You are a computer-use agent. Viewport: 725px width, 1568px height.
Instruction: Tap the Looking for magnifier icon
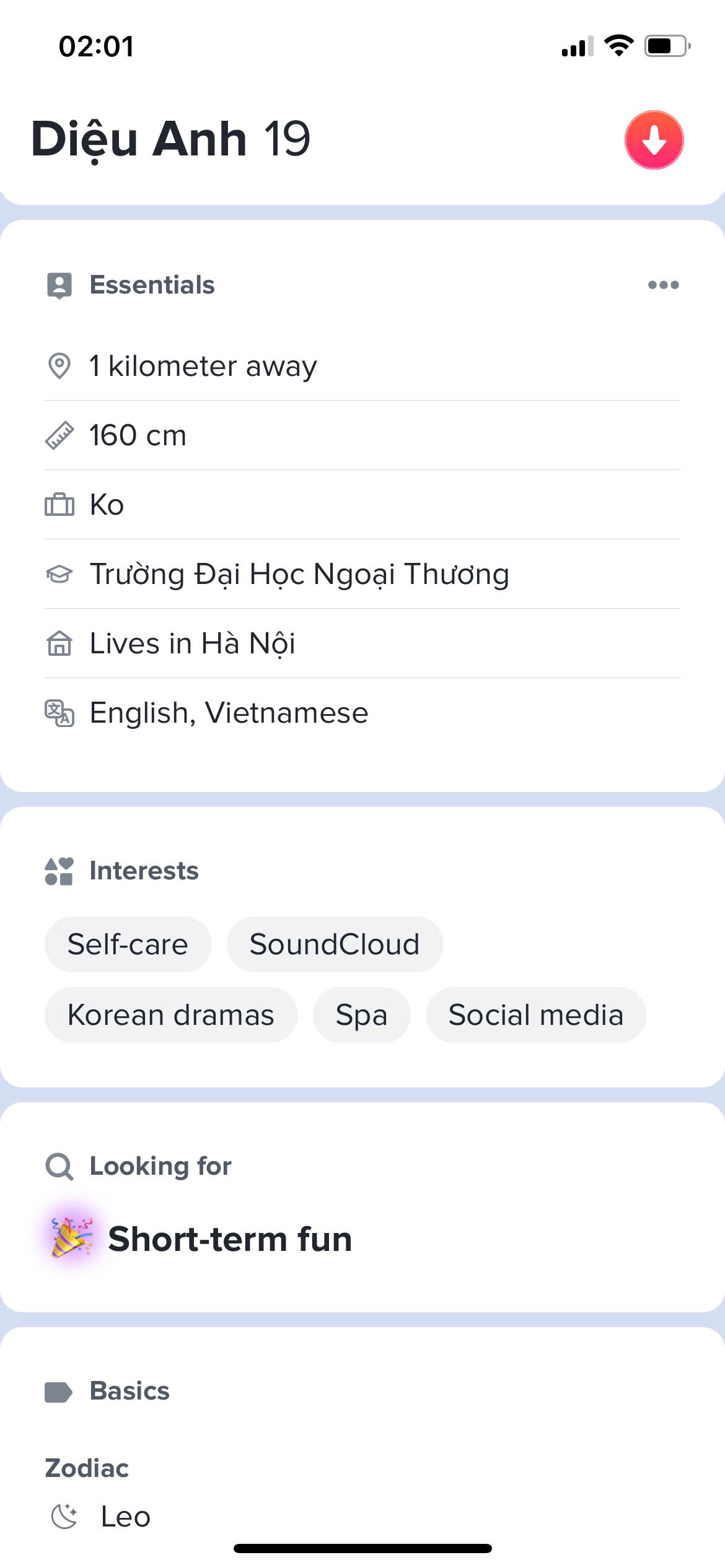[59, 1167]
